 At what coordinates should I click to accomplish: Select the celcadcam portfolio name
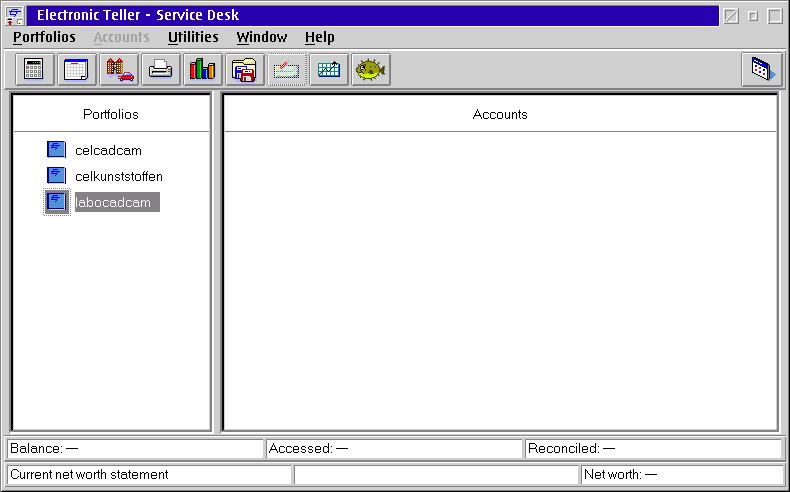coord(108,151)
